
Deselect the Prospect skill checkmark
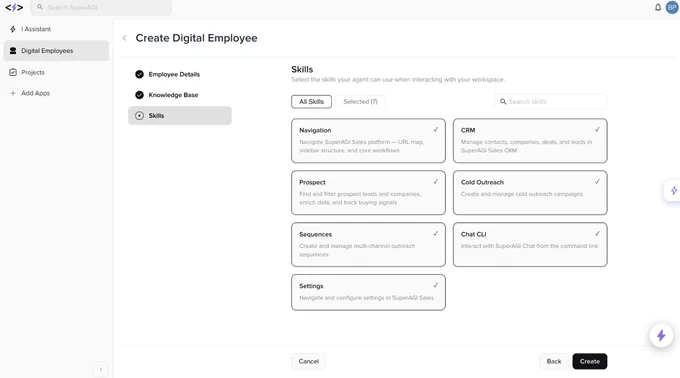[x=435, y=182]
